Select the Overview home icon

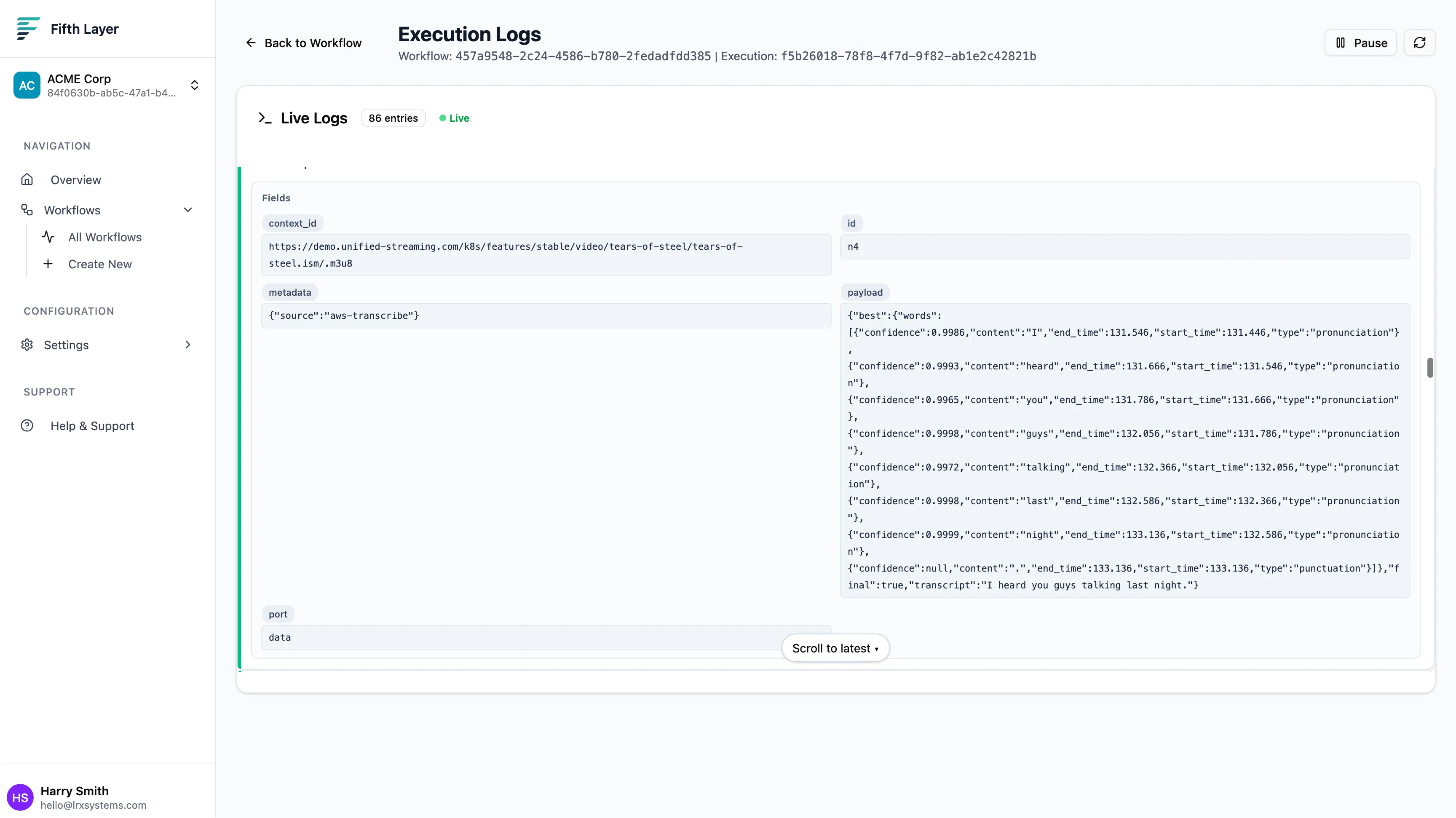pos(27,179)
